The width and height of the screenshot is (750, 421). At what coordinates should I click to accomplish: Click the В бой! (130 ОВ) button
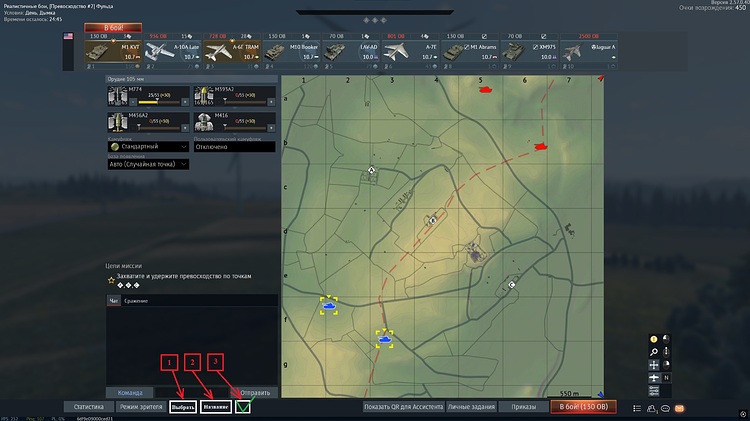tap(584, 407)
